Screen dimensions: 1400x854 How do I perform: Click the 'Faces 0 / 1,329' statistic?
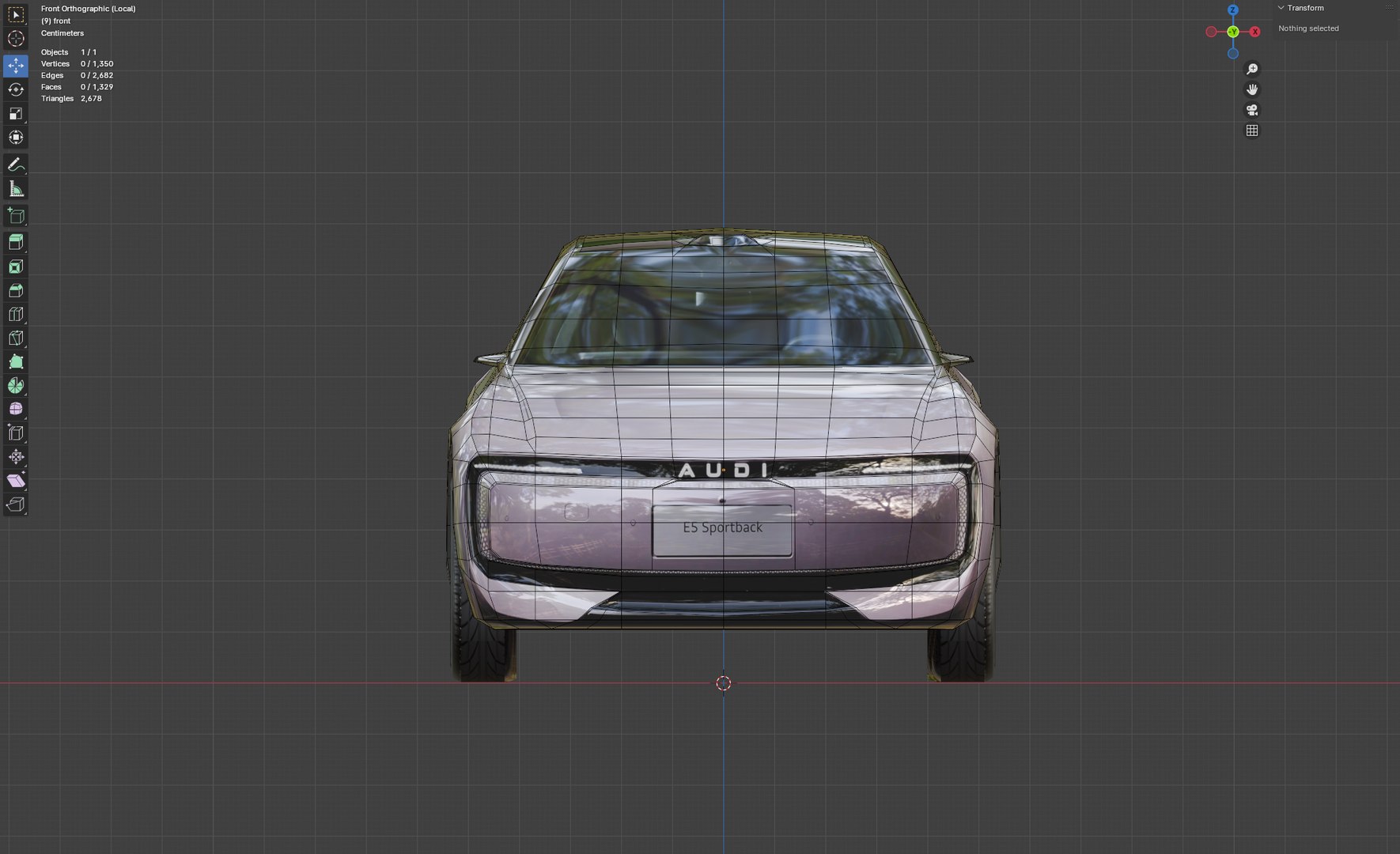(x=77, y=87)
